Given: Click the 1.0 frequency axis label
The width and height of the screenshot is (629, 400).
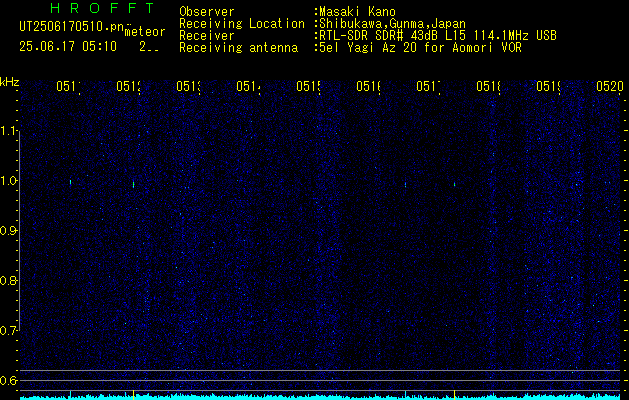Looking at the screenshot, I should click(x=9, y=181).
